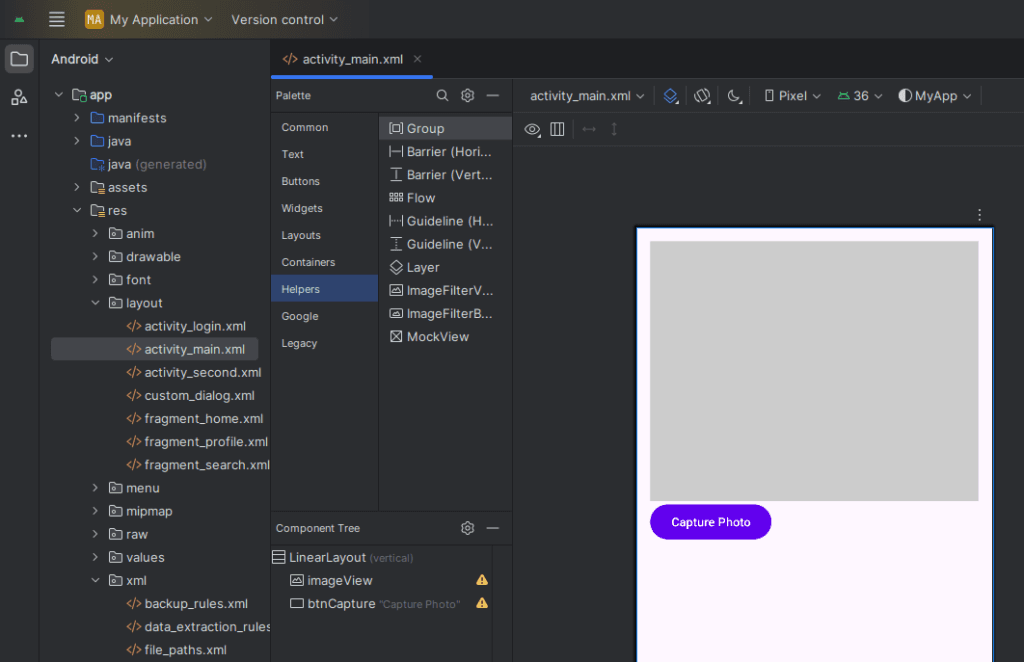Minimize the Palette panel

click(x=493, y=95)
